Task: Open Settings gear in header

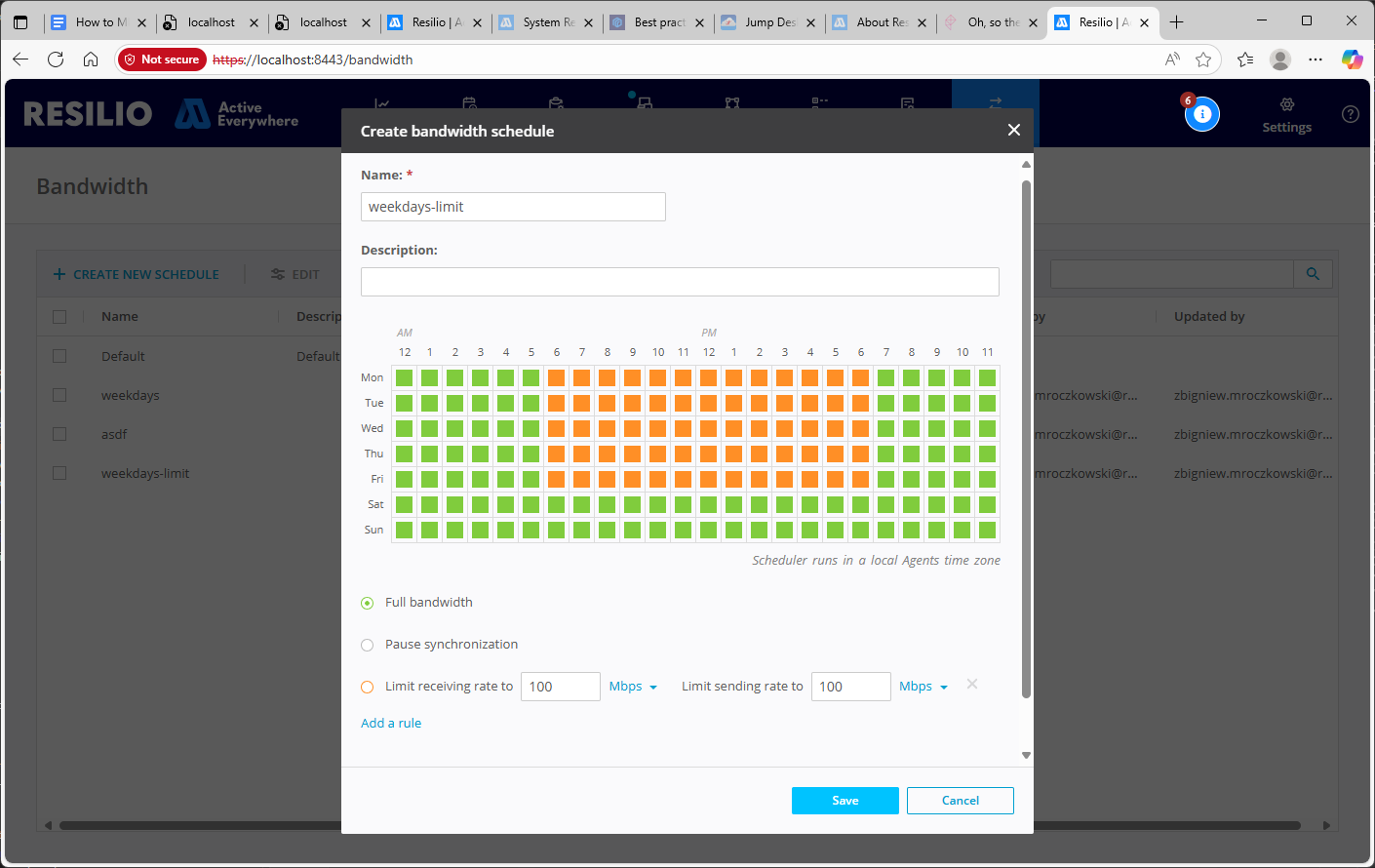Action: click(x=1286, y=114)
